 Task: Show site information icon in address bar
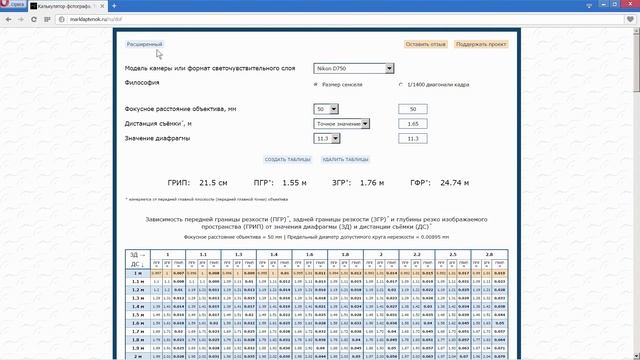tap(62, 19)
